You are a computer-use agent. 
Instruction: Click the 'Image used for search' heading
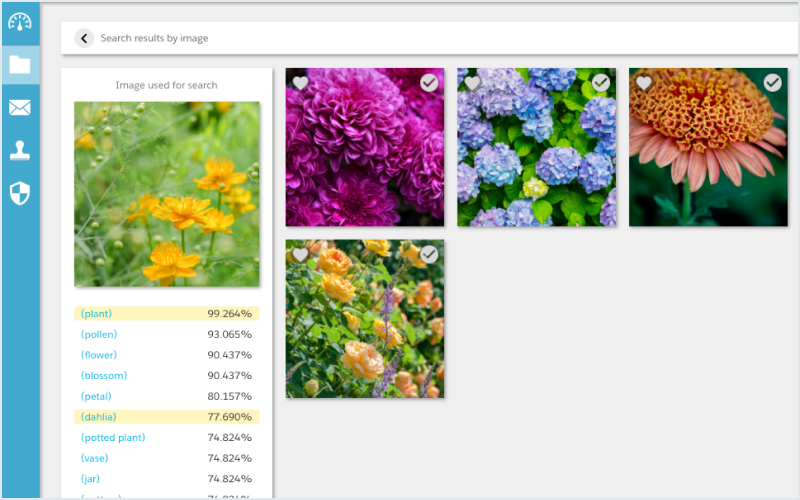[166, 85]
